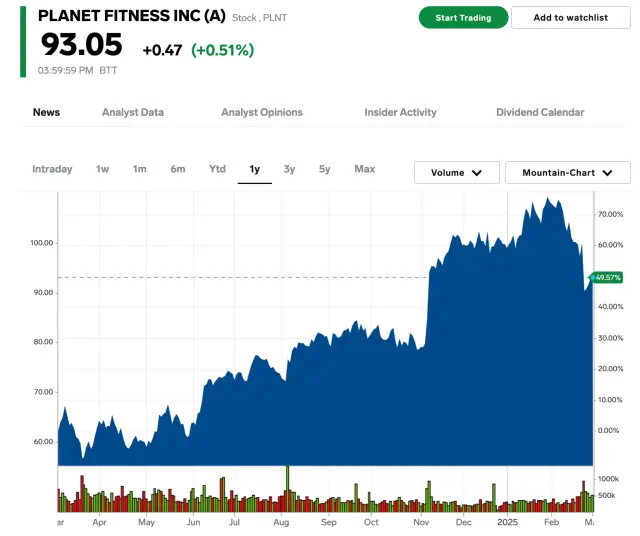Click the Start Trading button
640x536 pixels.
pos(463,18)
